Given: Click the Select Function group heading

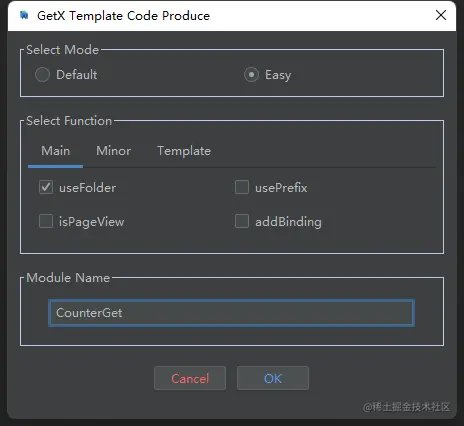Looking at the screenshot, I should [69, 121].
